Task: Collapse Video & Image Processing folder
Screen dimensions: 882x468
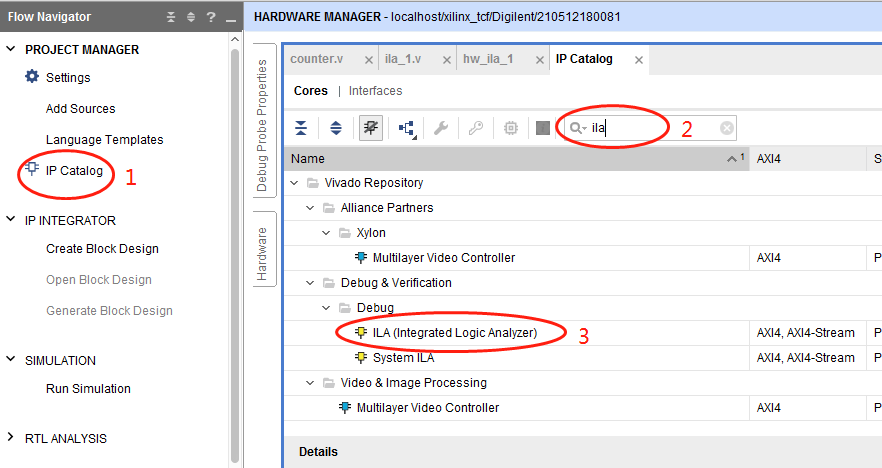Action: [x=310, y=383]
